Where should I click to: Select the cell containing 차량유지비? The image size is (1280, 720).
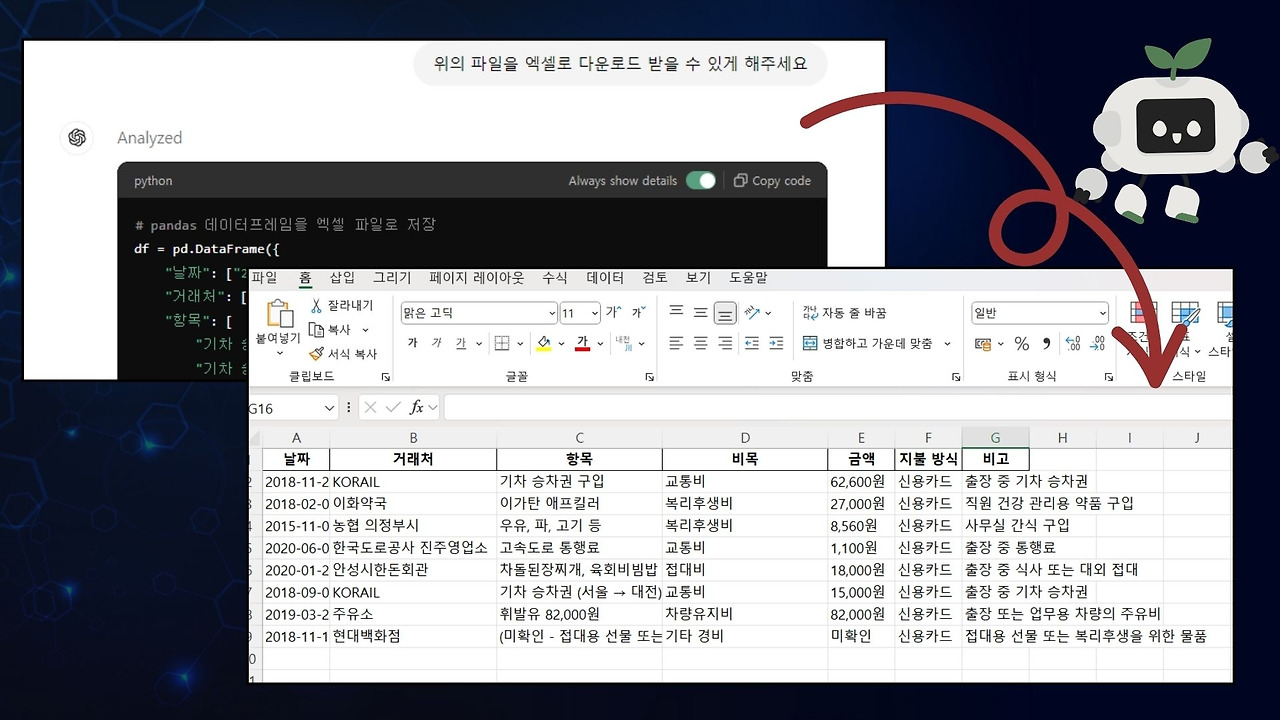[x=745, y=614]
